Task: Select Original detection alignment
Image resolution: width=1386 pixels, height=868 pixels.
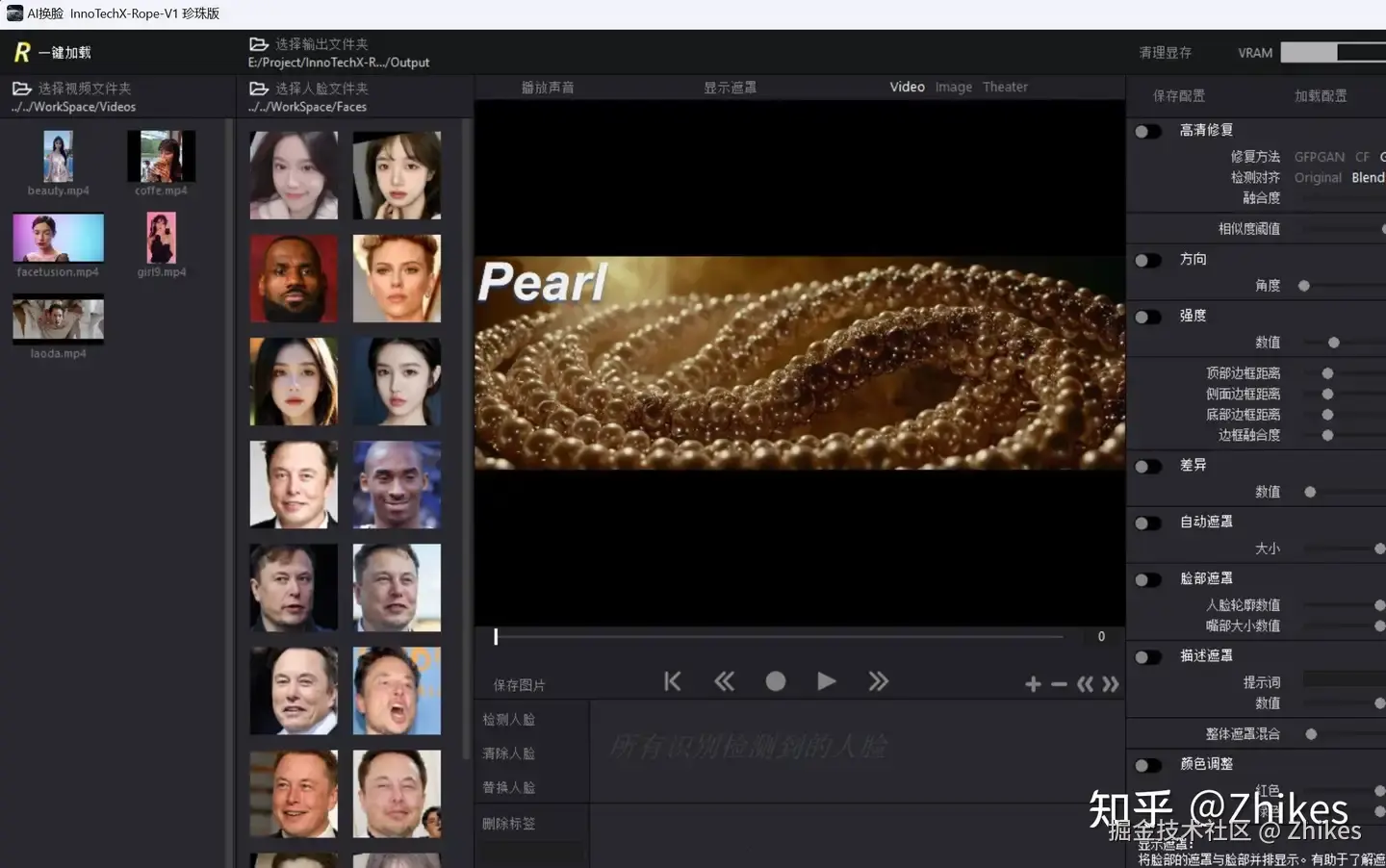Action: [1318, 178]
